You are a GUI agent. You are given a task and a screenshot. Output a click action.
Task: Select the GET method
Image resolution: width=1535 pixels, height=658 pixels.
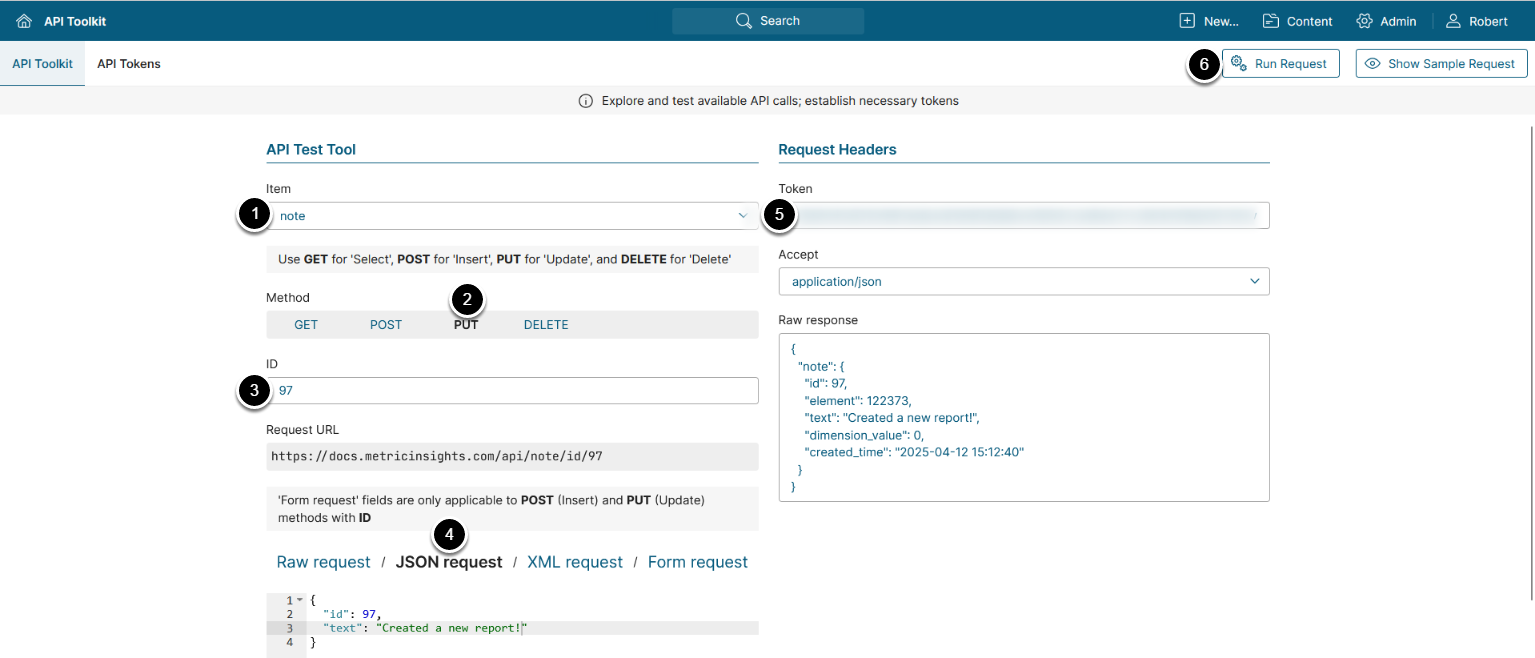(306, 325)
